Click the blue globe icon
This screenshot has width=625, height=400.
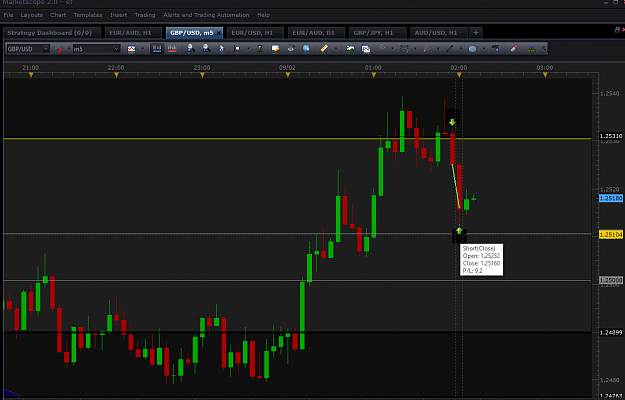coord(306,49)
